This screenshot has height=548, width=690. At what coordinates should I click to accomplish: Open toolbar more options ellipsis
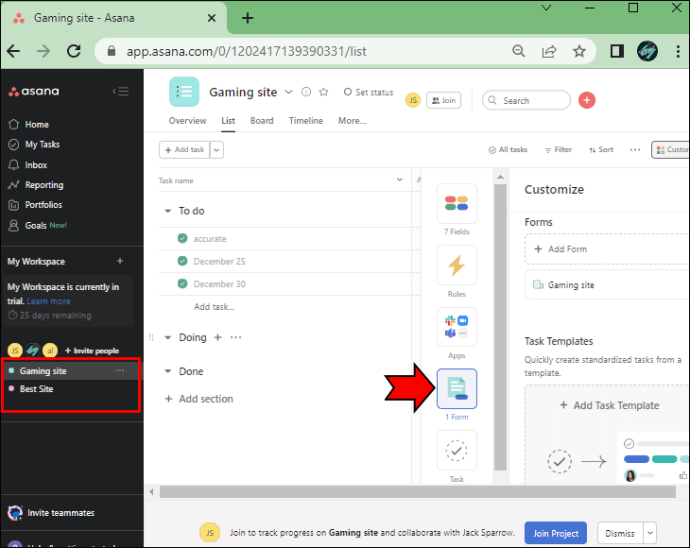635,150
